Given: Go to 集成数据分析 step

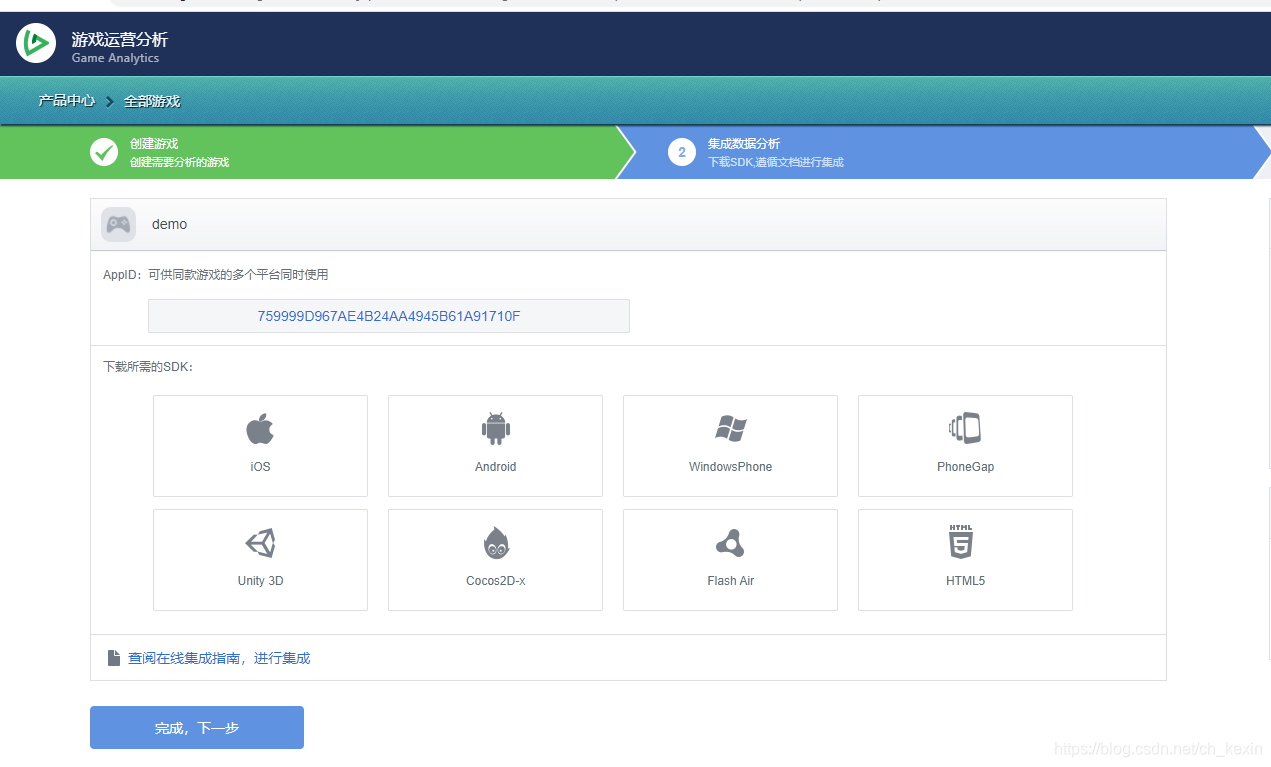Looking at the screenshot, I should [x=744, y=144].
